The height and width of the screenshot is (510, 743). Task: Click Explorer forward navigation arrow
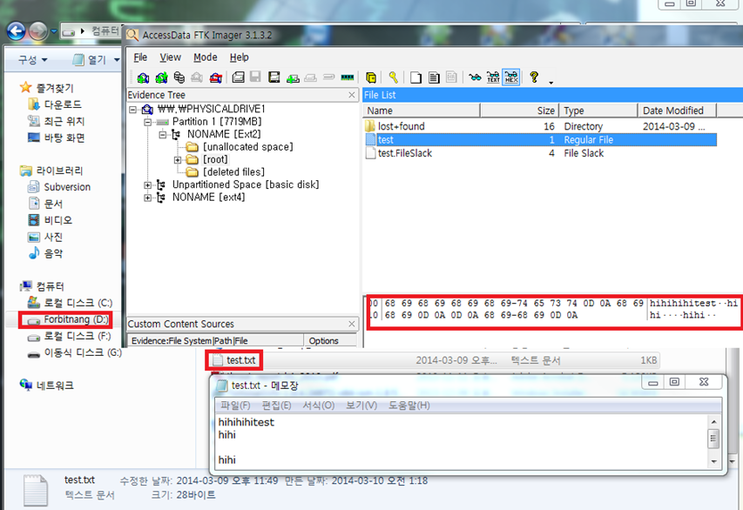point(39,31)
